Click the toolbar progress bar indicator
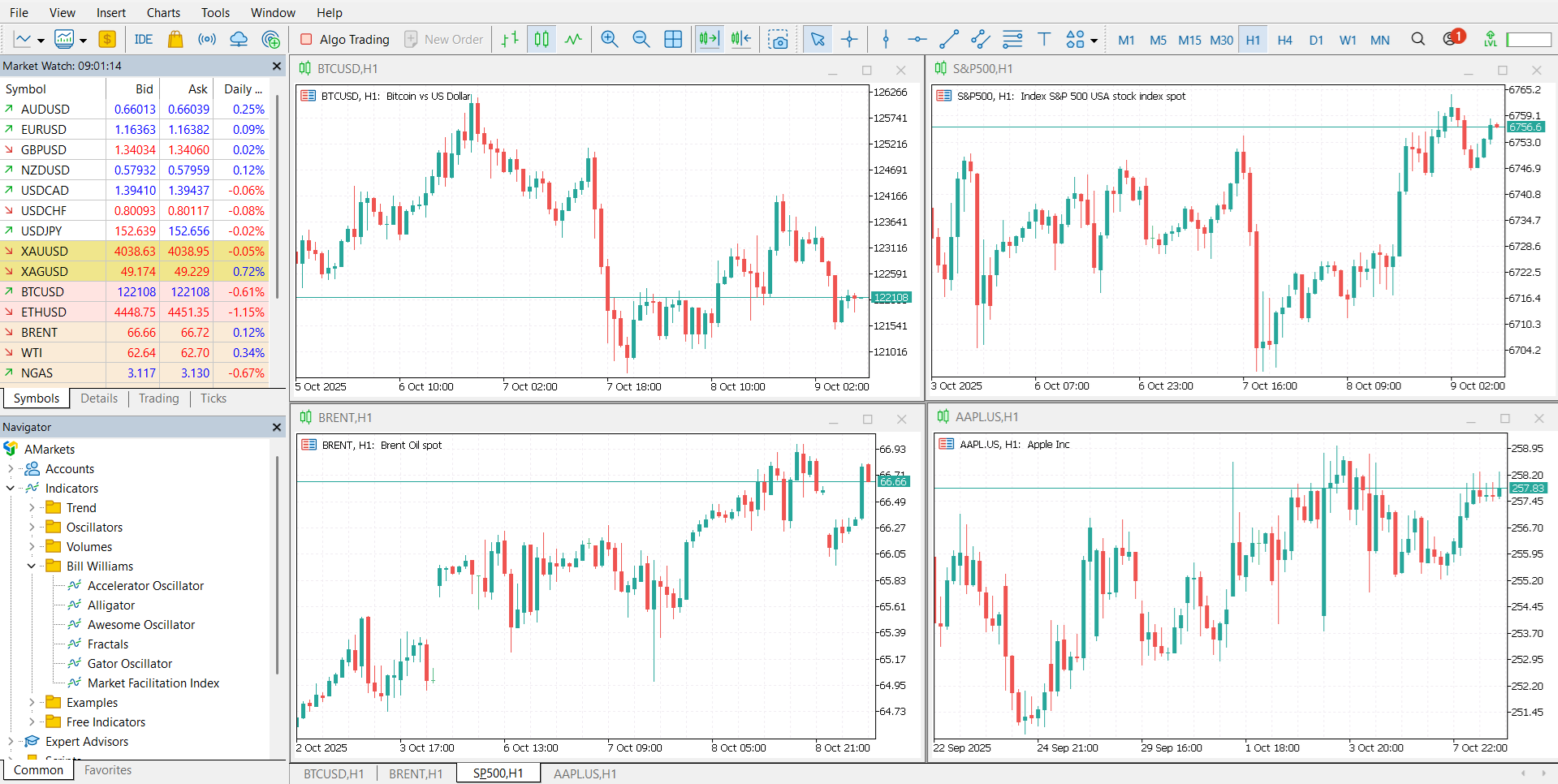1558x784 pixels. pyautogui.click(x=1528, y=39)
